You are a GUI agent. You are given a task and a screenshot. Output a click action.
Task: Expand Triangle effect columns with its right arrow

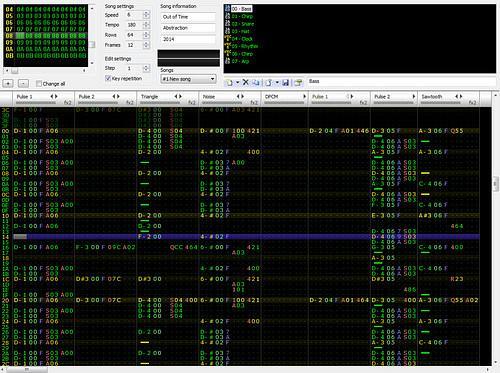[x=181, y=96]
